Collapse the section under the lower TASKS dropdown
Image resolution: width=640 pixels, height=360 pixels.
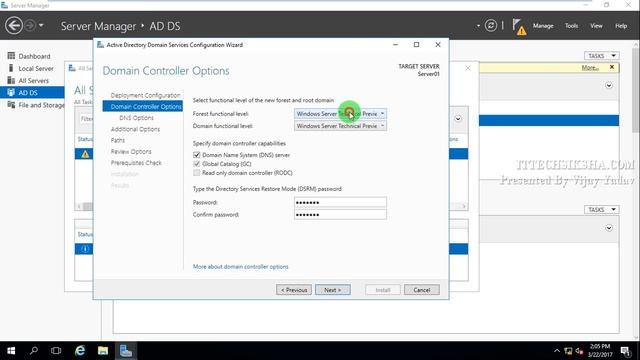tap(609, 228)
